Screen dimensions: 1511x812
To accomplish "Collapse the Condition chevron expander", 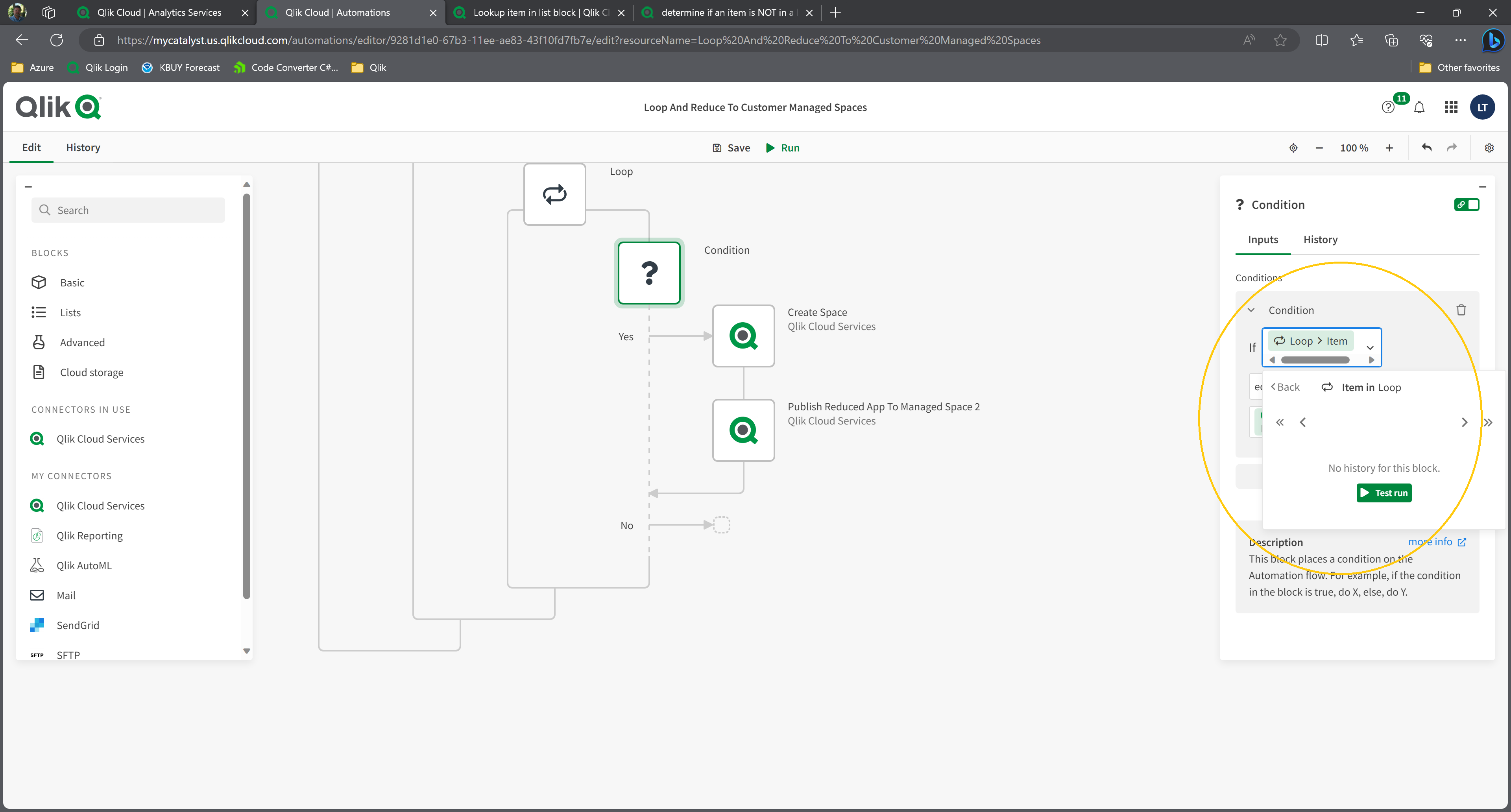I will (x=1251, y=310).
